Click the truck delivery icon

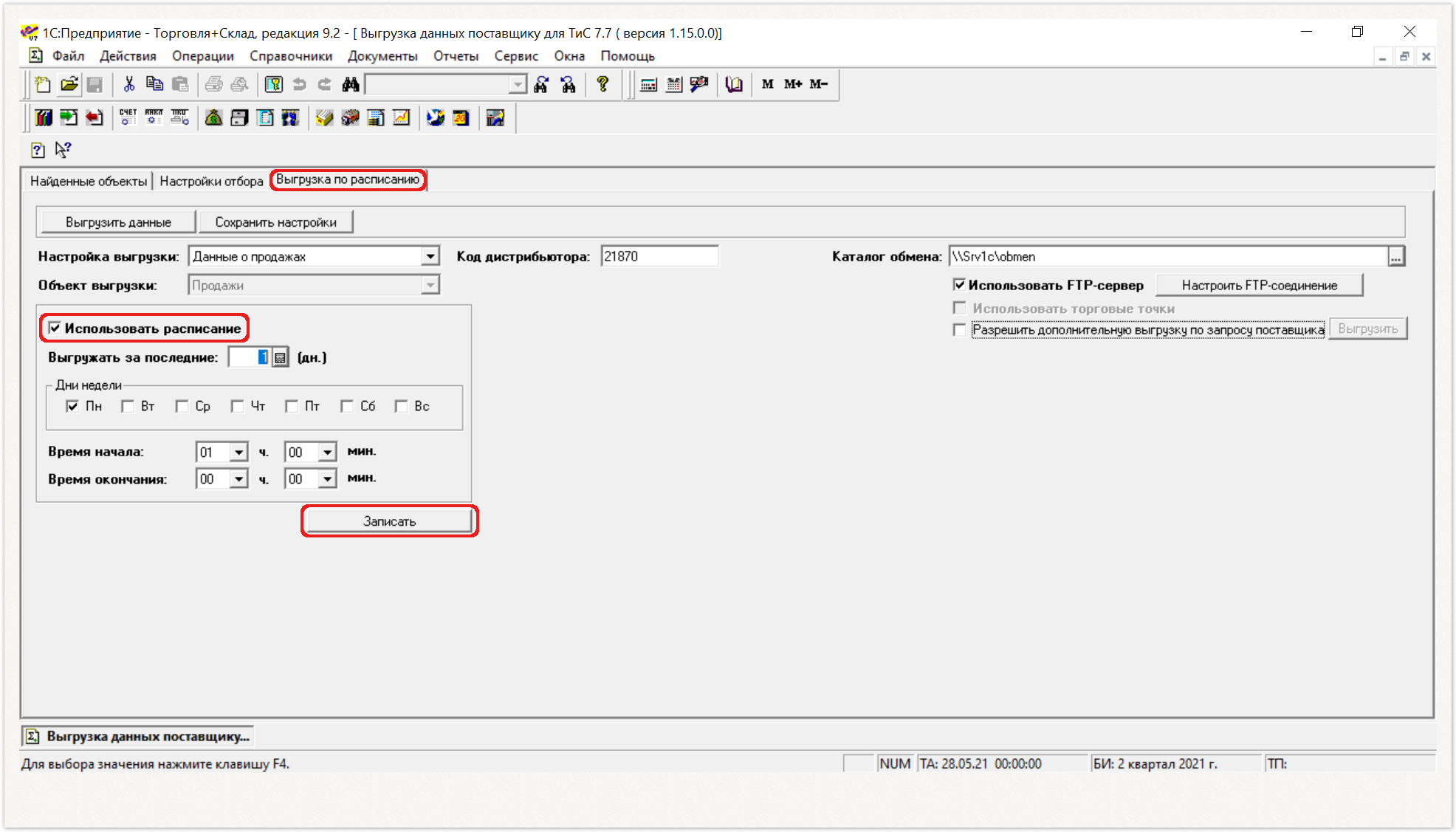pyautogui.click(x=350, y=118)
